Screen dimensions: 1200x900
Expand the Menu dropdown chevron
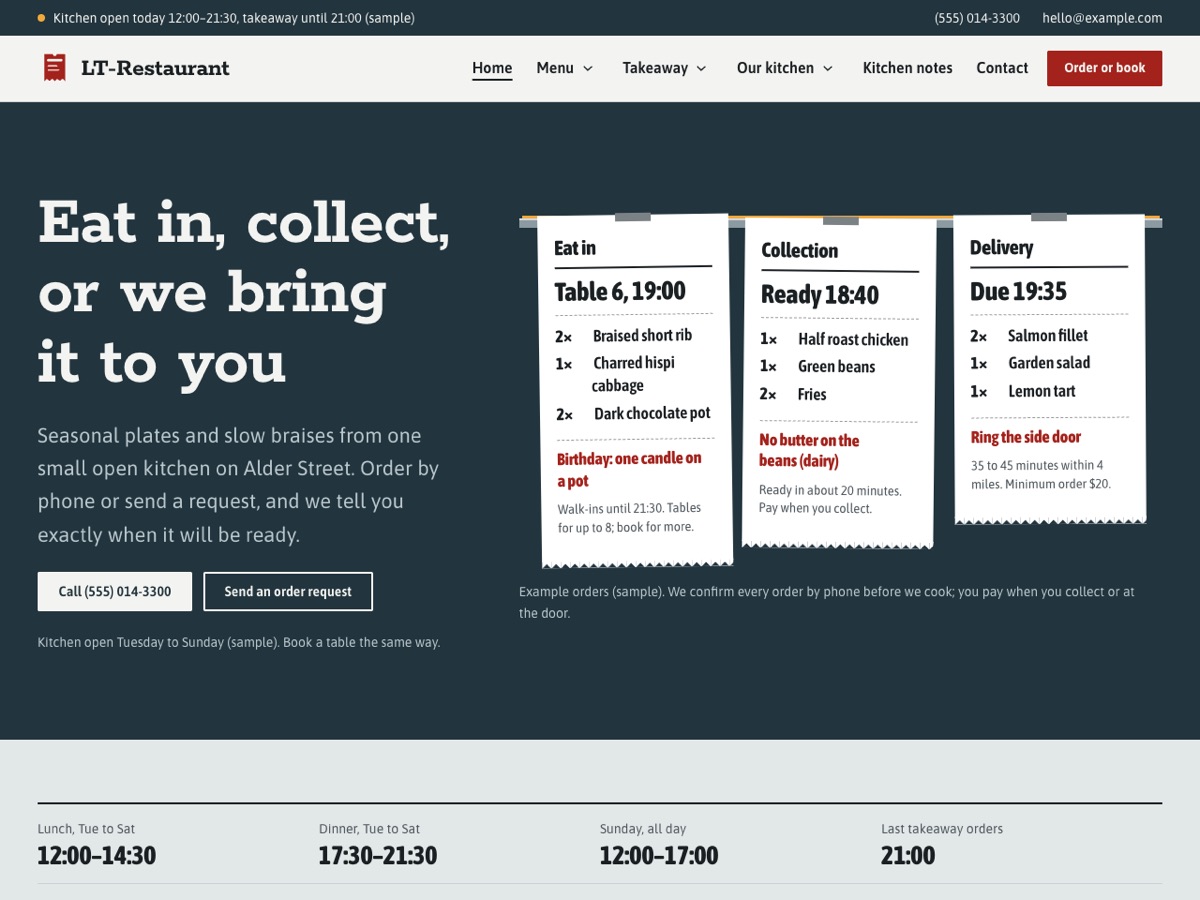click(588, 68)
